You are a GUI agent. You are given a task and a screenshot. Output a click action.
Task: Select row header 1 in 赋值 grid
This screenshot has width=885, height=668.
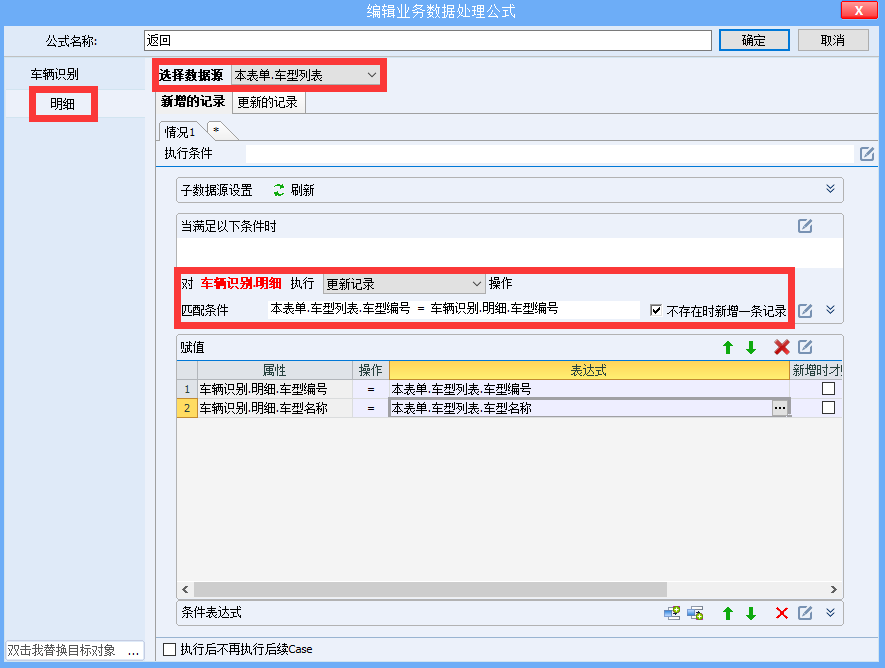(187, 389)
